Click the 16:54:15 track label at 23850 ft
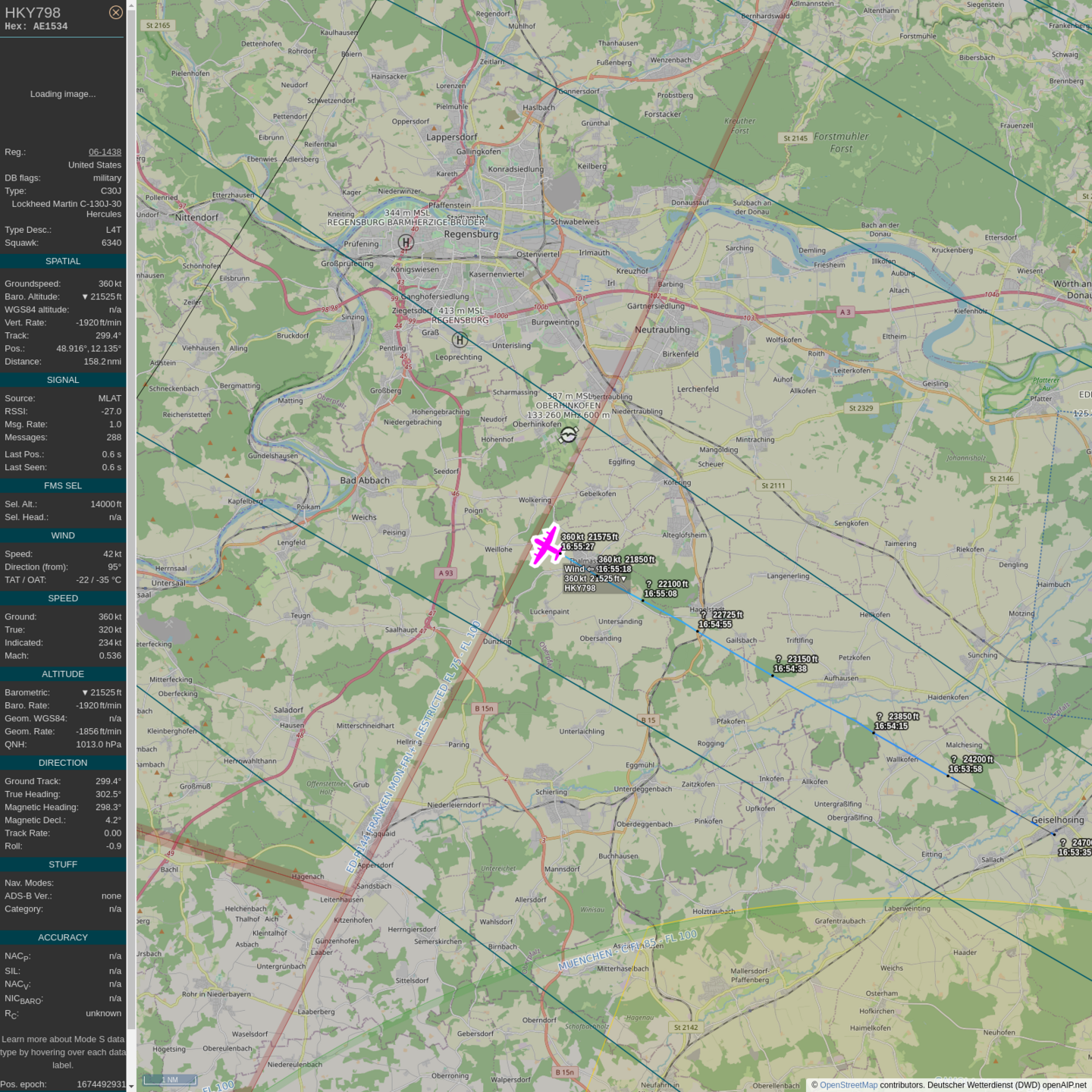 point(891,726)
